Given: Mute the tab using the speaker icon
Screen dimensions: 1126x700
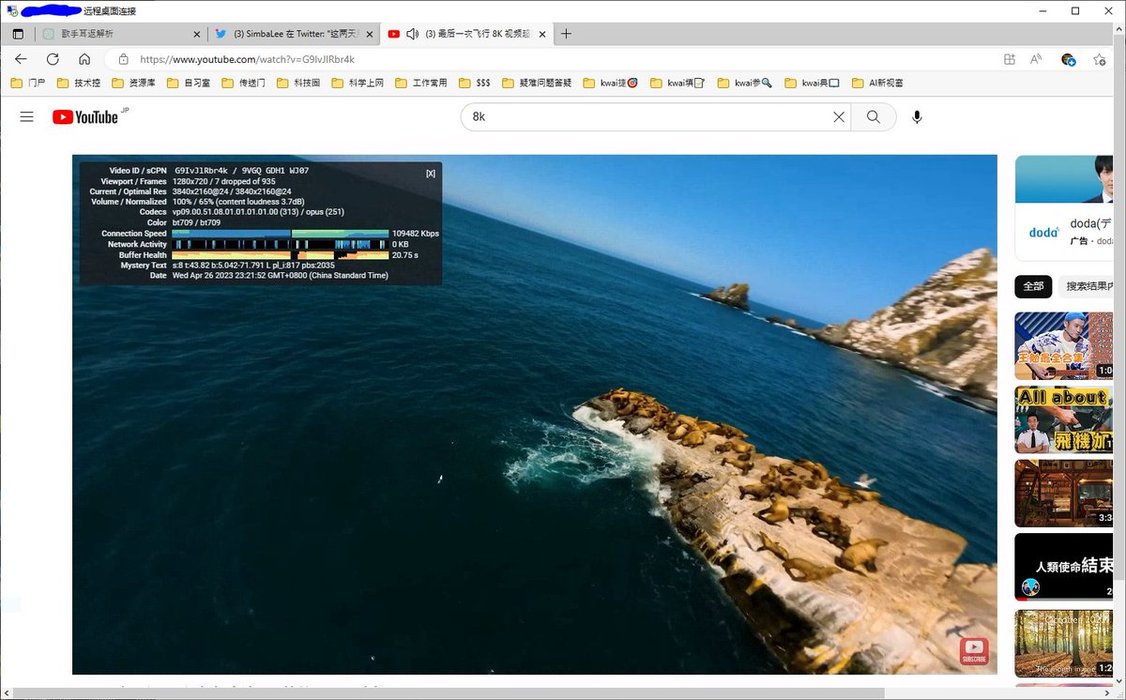Looking at the screenshot, I should 412,34.
